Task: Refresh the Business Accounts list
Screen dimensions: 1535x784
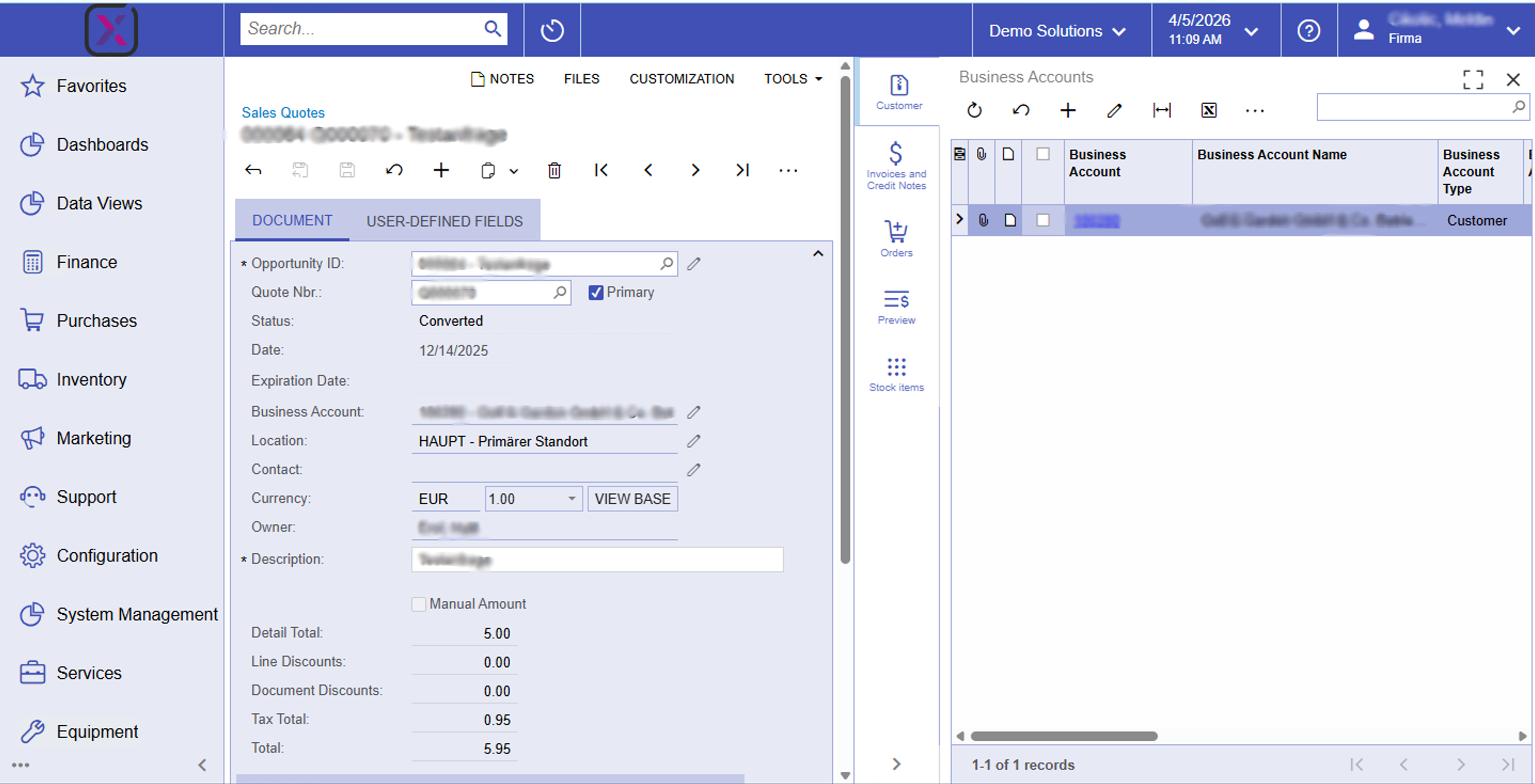Action: point(974,110)
